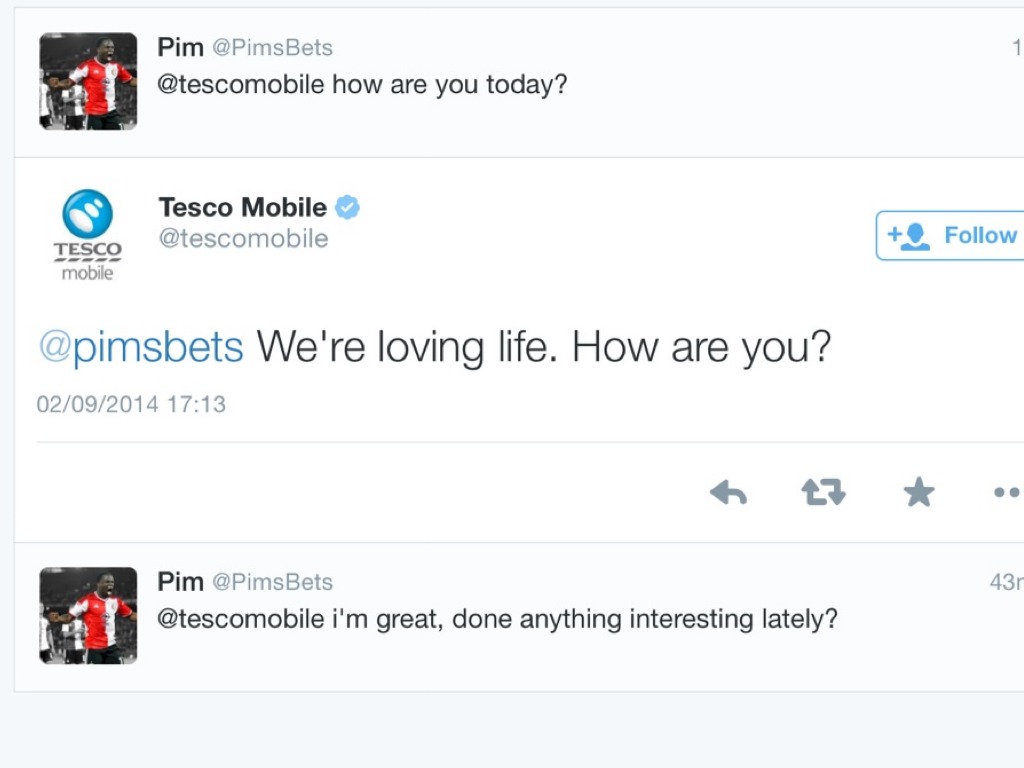Click the Pim name on the top tweet
The height and width of the screenshot is (768, 1024).
point(180,47)
